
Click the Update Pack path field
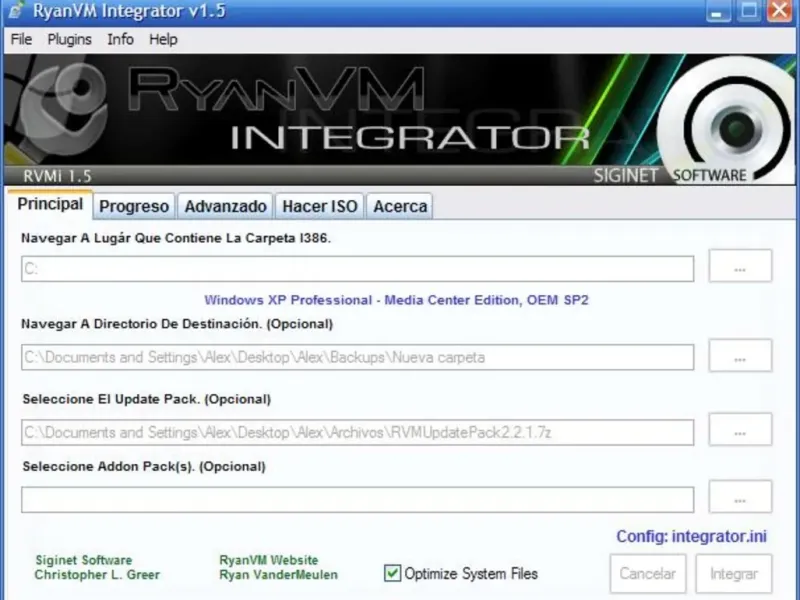358,433
